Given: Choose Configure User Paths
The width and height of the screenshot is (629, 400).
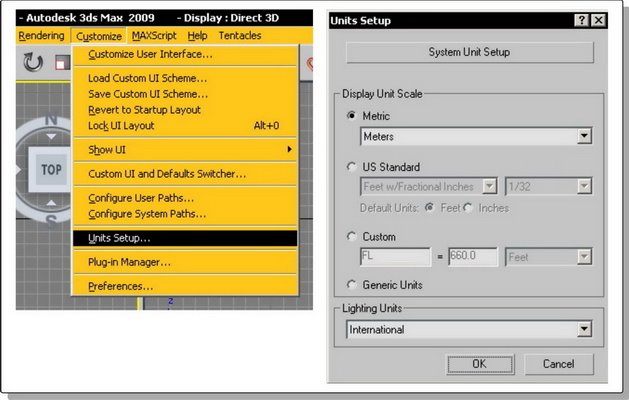Looking at the screenshot, I should [185, 198].
